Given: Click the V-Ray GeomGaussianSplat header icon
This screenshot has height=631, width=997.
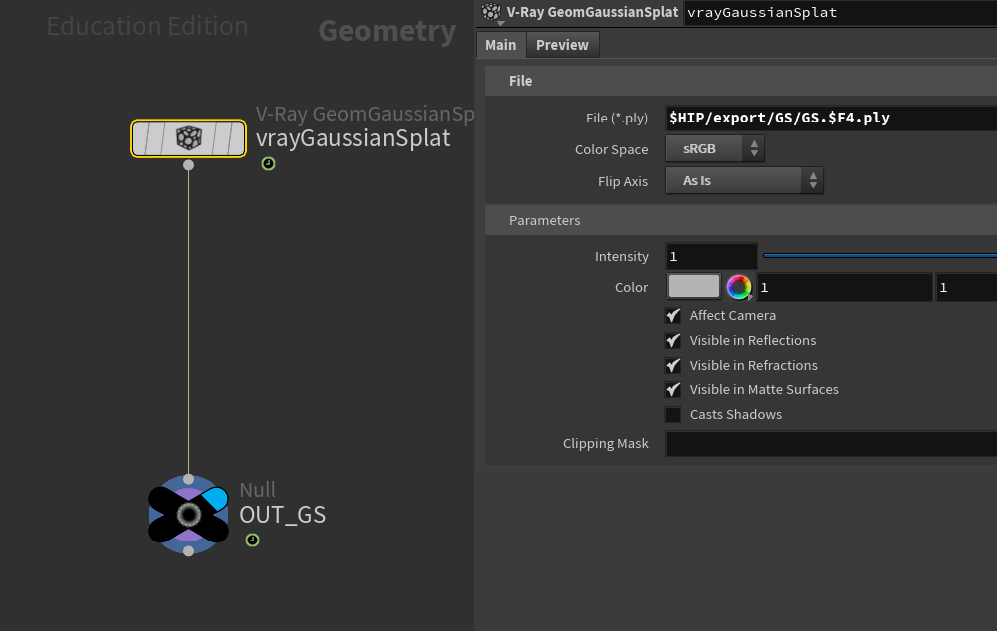Looking at the screenshot, I should click(x=491, y=13).
